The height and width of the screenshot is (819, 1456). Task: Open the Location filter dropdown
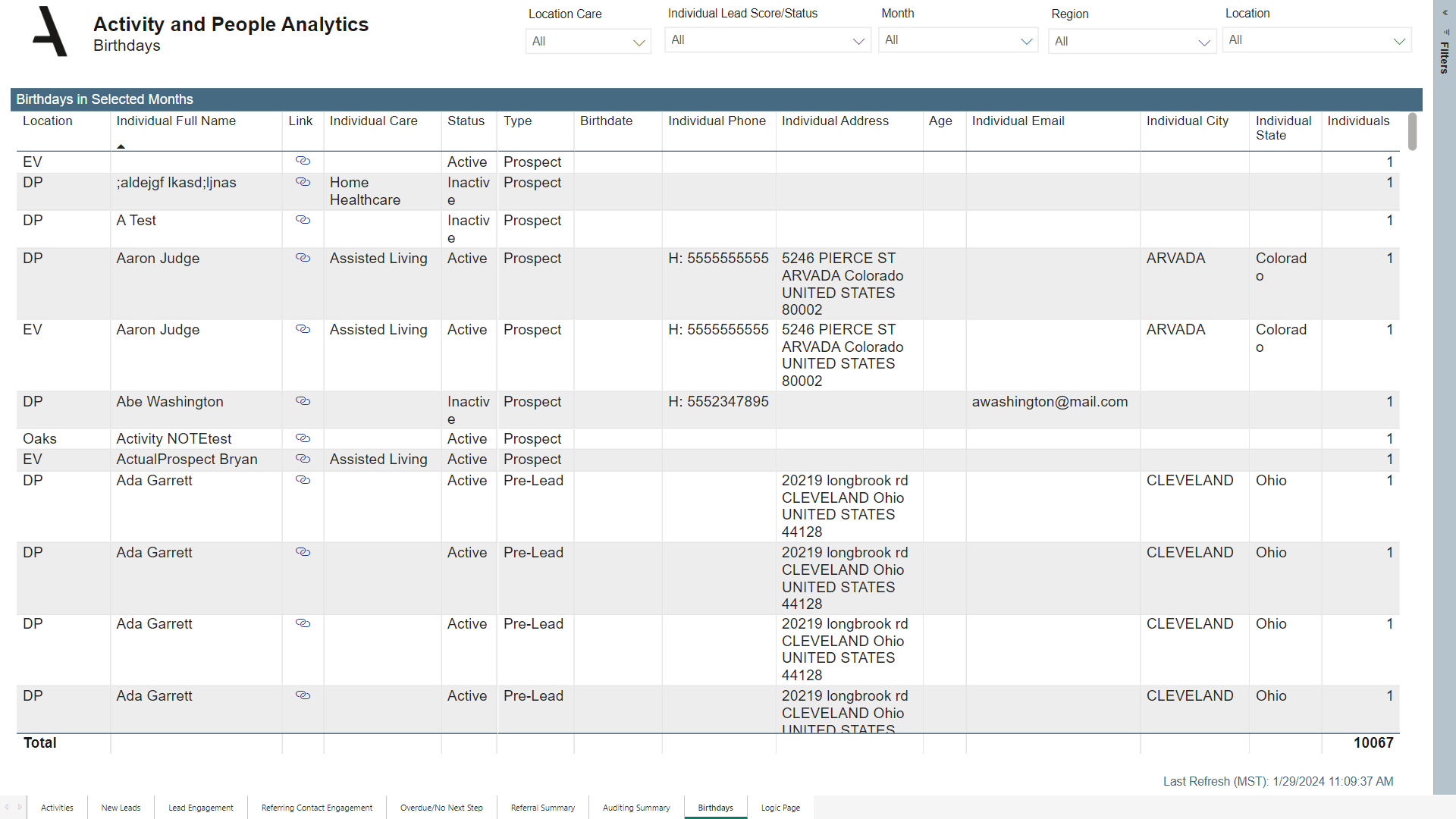(x=1316, y=40)
